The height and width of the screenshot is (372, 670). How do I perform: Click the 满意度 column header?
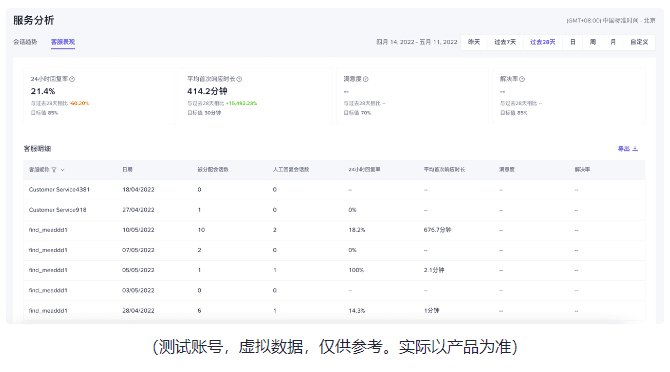click(507, 170)
